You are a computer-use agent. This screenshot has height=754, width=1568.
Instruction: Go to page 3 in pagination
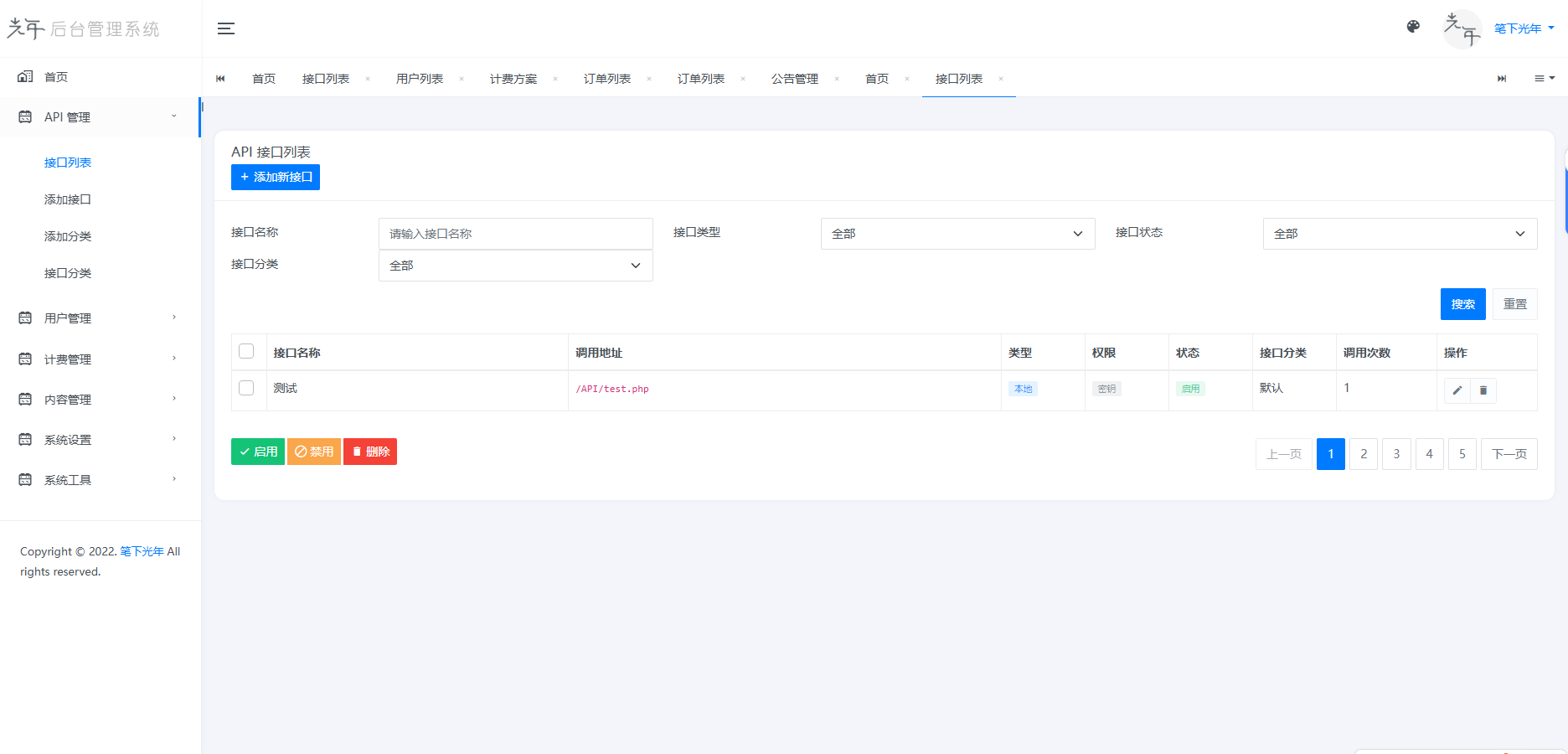pyautogui.click(x=1396, y=453)
